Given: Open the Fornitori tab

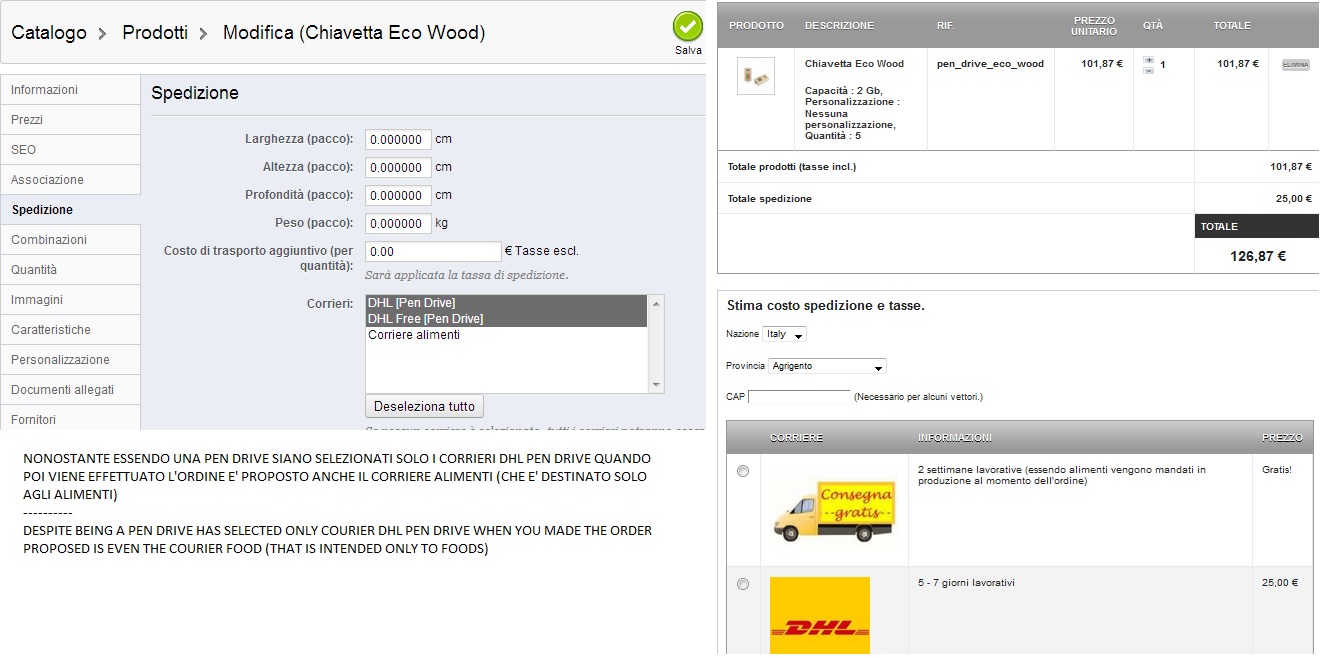Looking at the screenshot, I should click(71, 419).
